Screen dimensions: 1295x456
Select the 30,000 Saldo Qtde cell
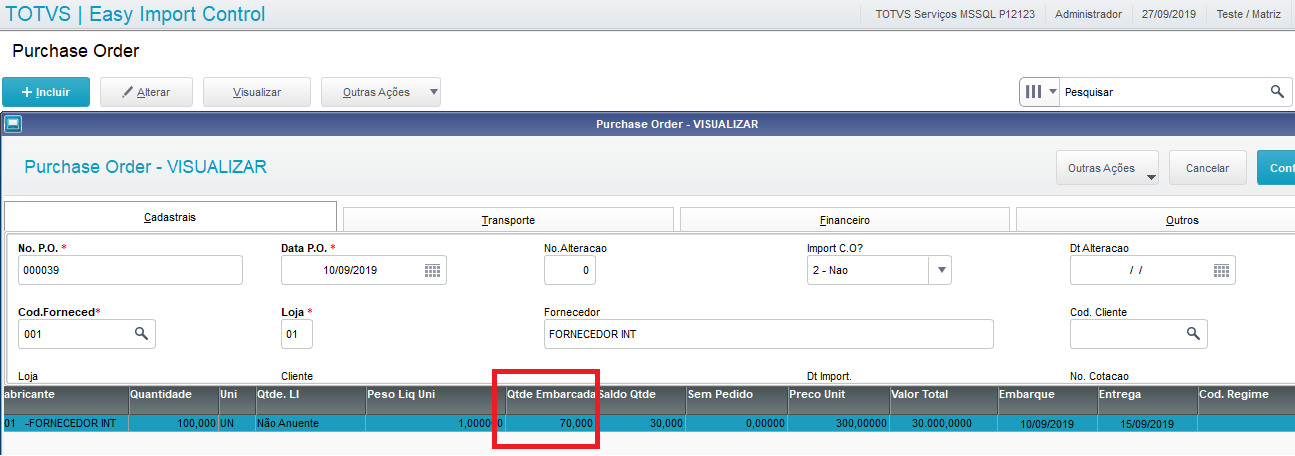coord(641,423)
